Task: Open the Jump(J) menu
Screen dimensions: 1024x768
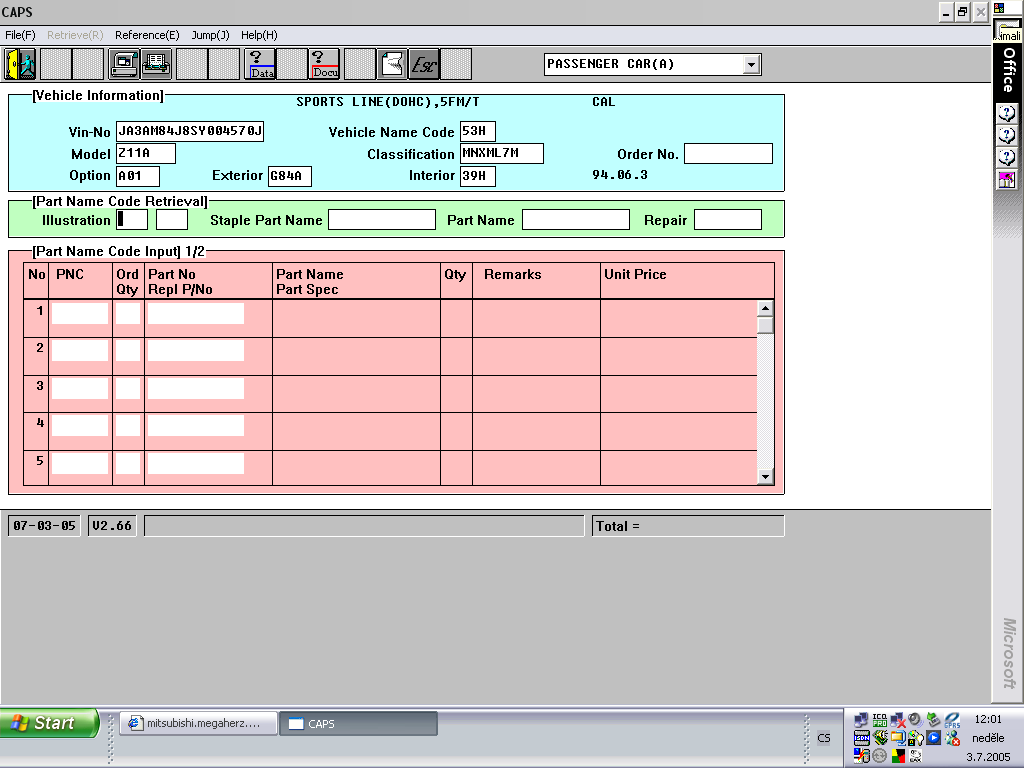Action: pos(210,35)
